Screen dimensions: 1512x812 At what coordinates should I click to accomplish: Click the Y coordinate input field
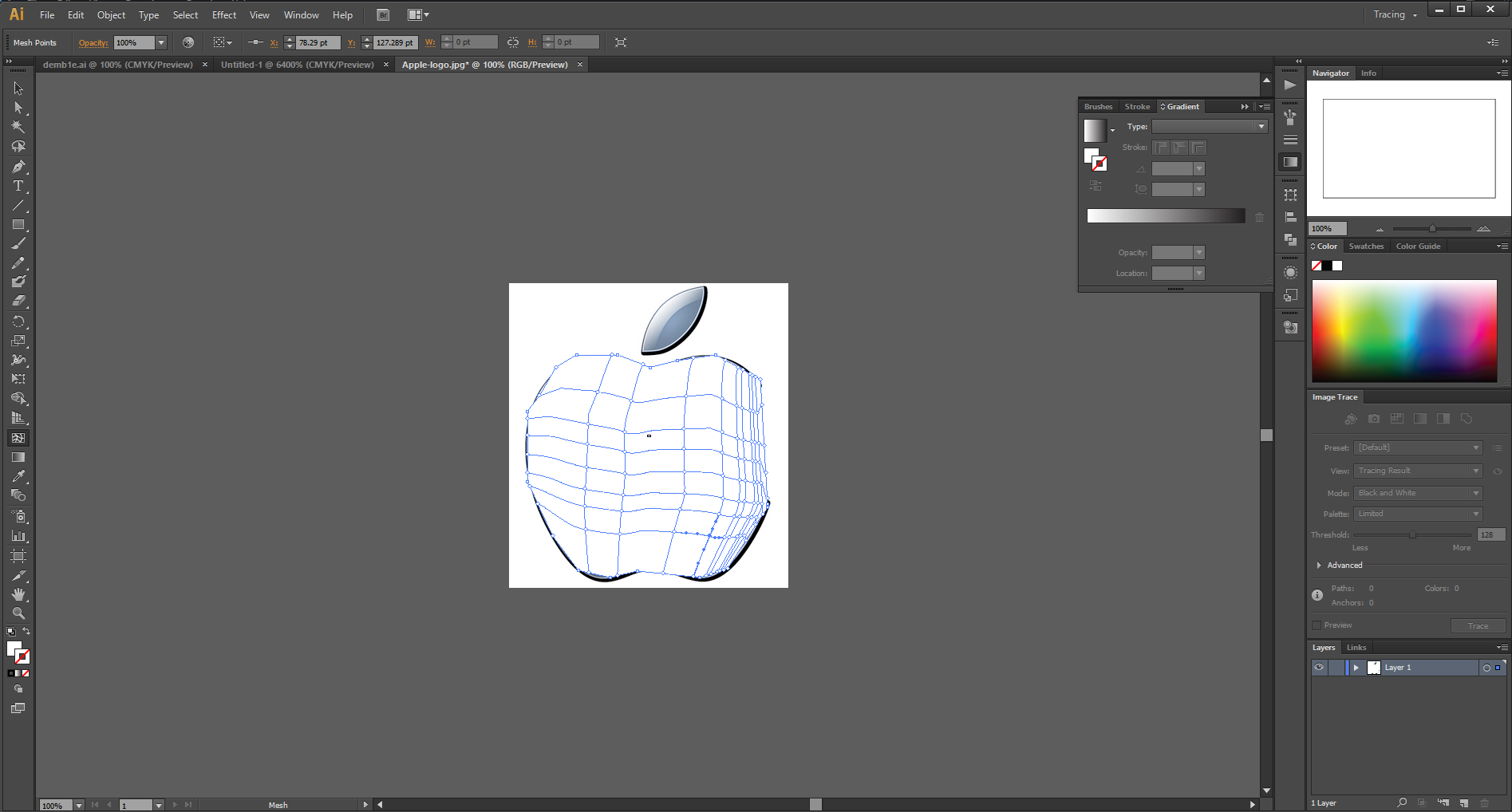pyautogui.click(x=396, y=43)
